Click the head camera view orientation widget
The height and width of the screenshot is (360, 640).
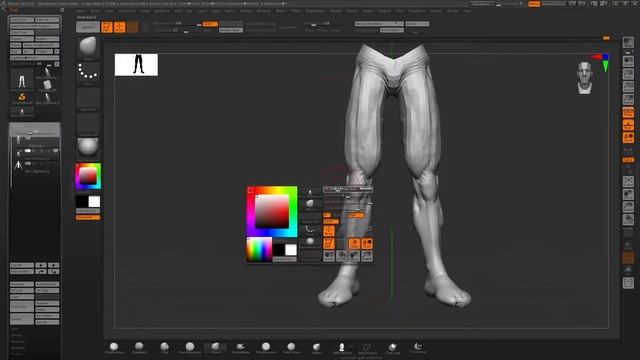click(x=585, y=78)
